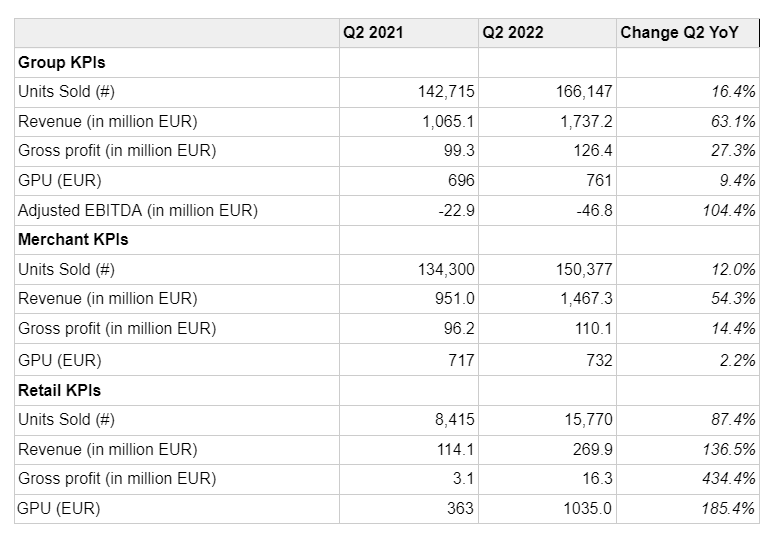Screen dimensions: 772x548
Task: Select the Retail KPIs section heading
Action: [x=60, y=390]
